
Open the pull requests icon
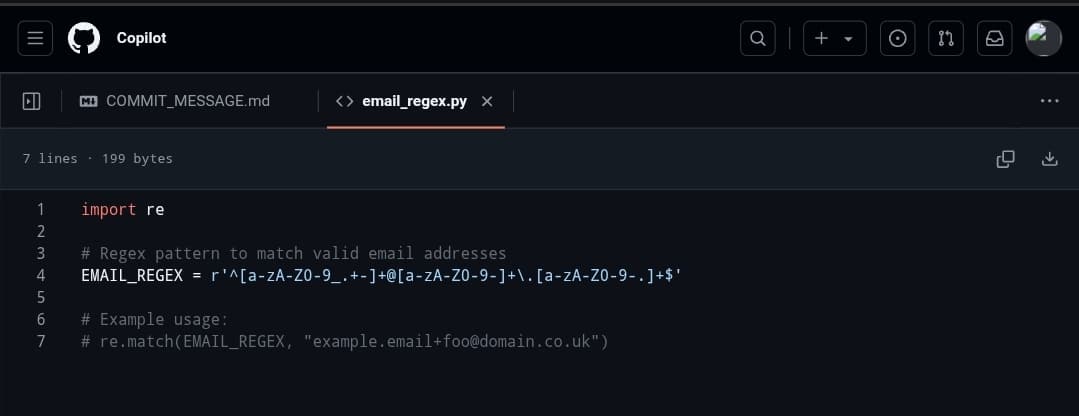(946, 38)
